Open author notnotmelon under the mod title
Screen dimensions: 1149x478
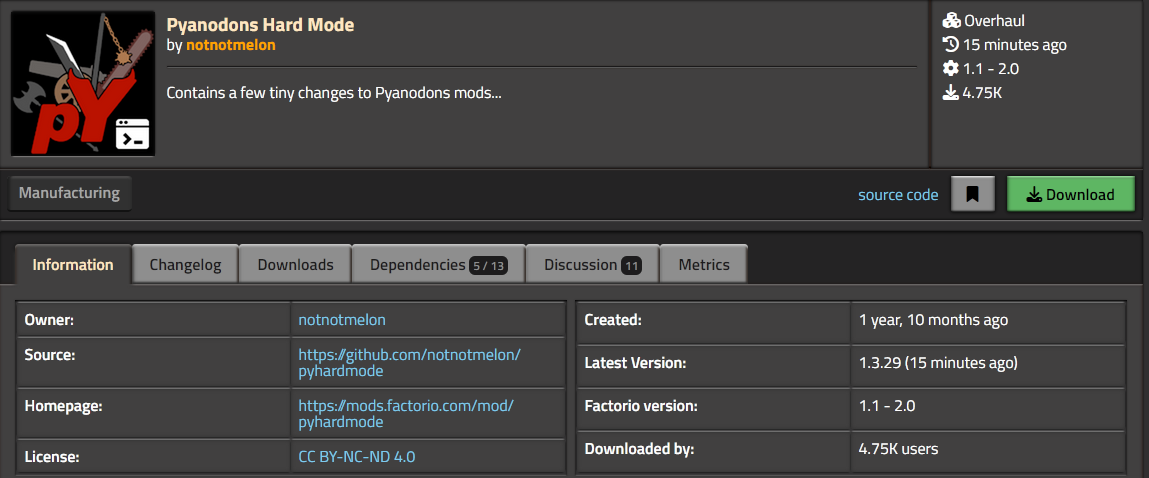click(231, 45)
